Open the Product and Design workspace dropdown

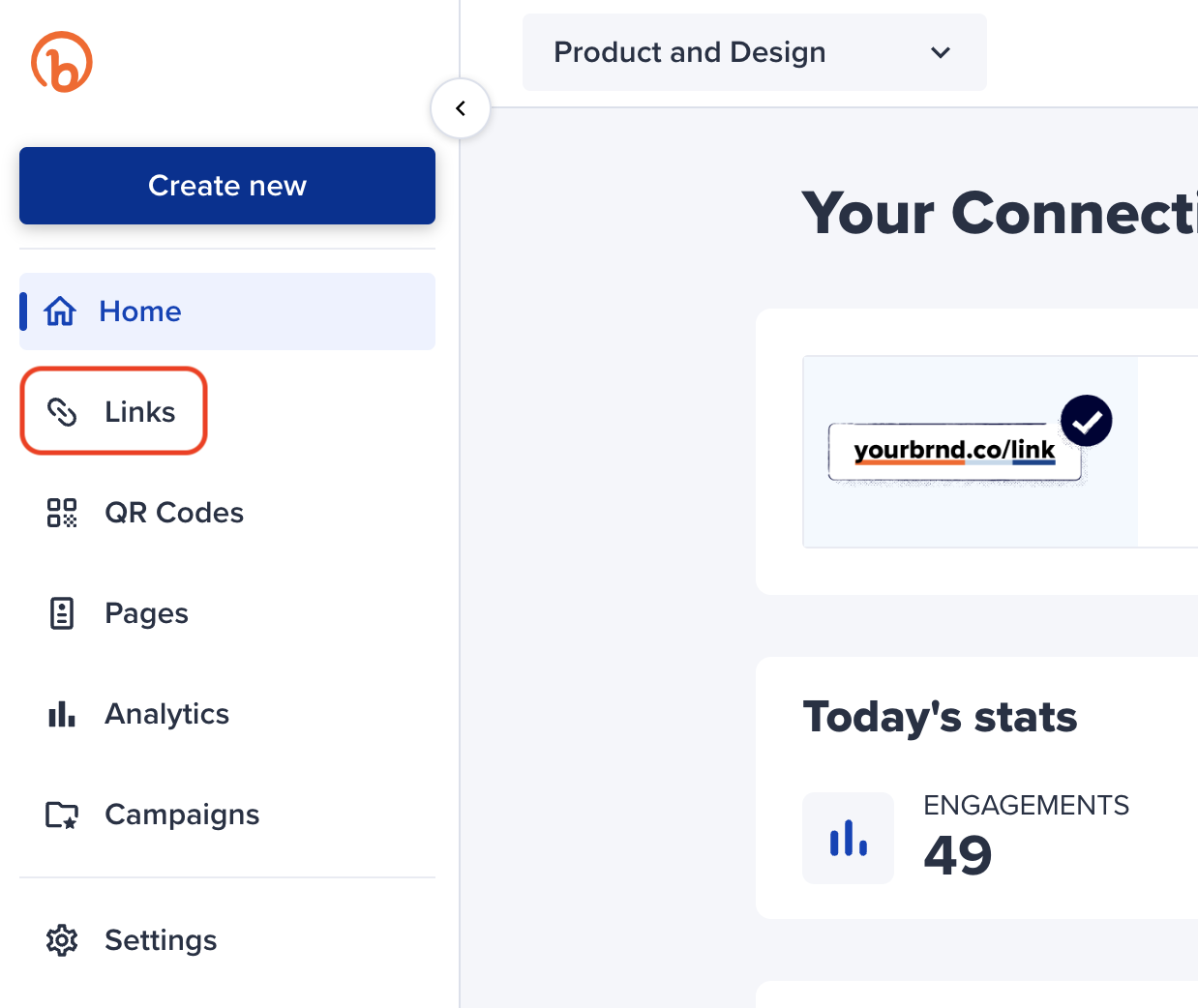(754, 52)
